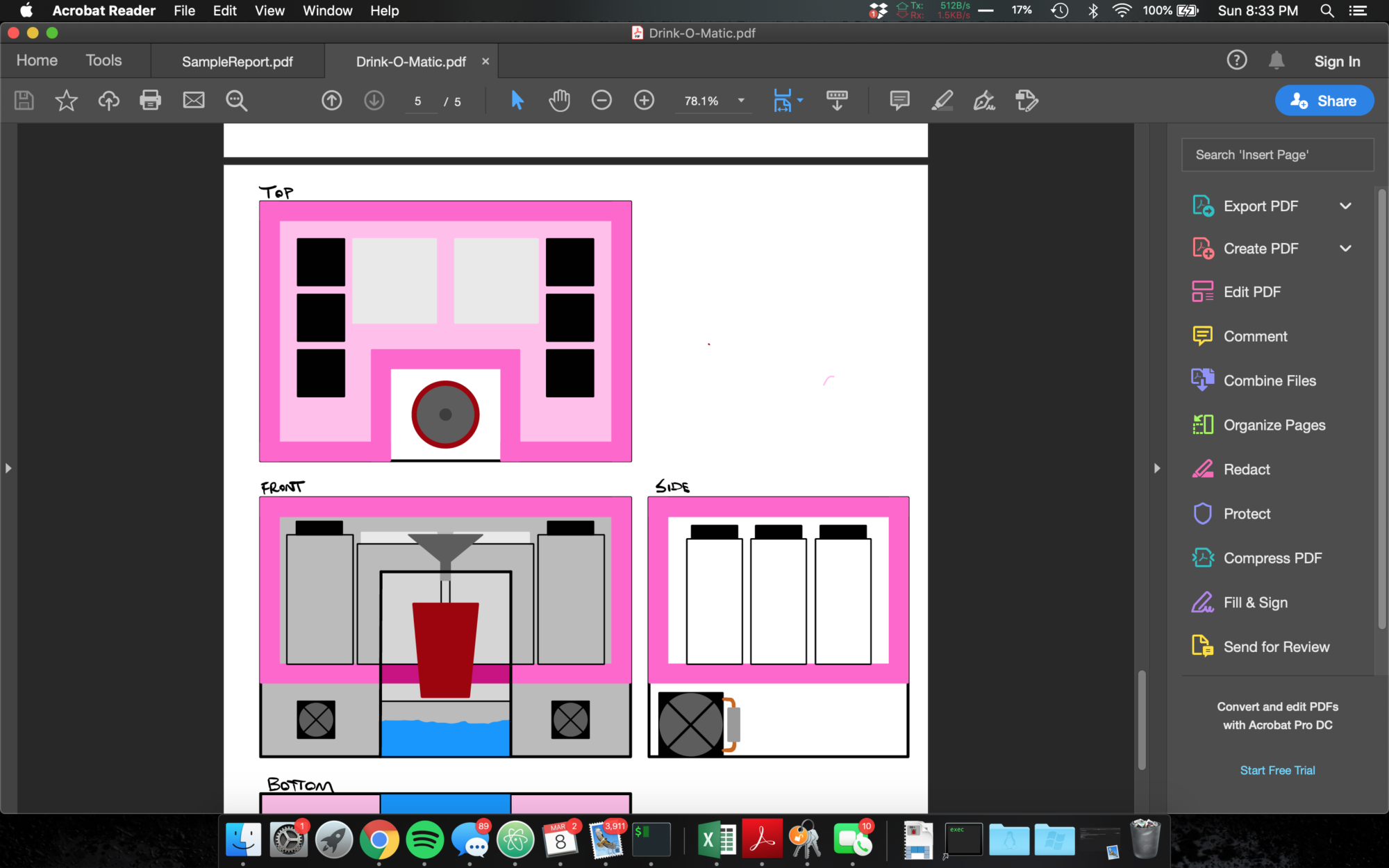
Task: Select the Highlight text tool
Action: (x=942, y=101)
